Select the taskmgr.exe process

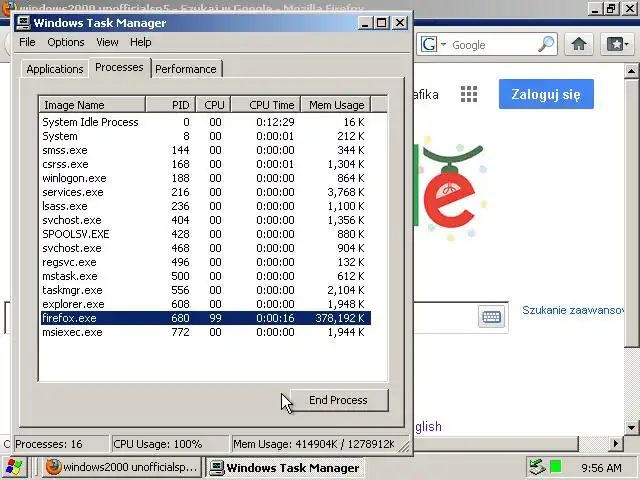tap(206, 290)
